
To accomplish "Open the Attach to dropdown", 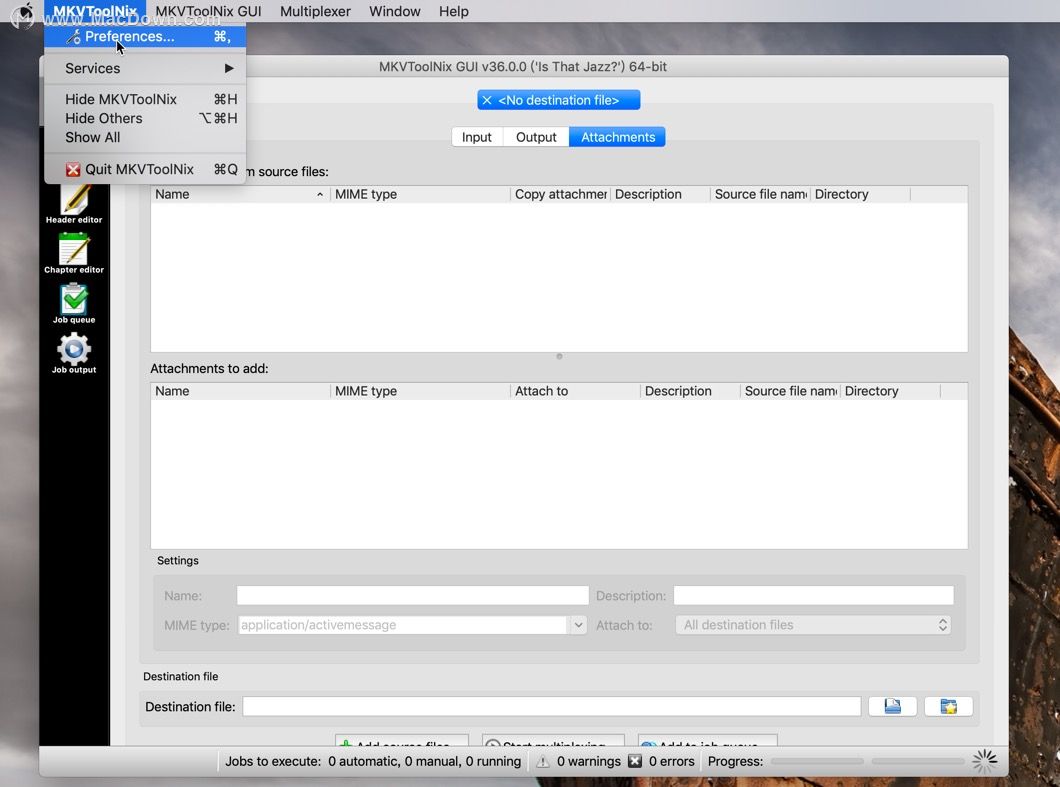I will pos(813,625).
